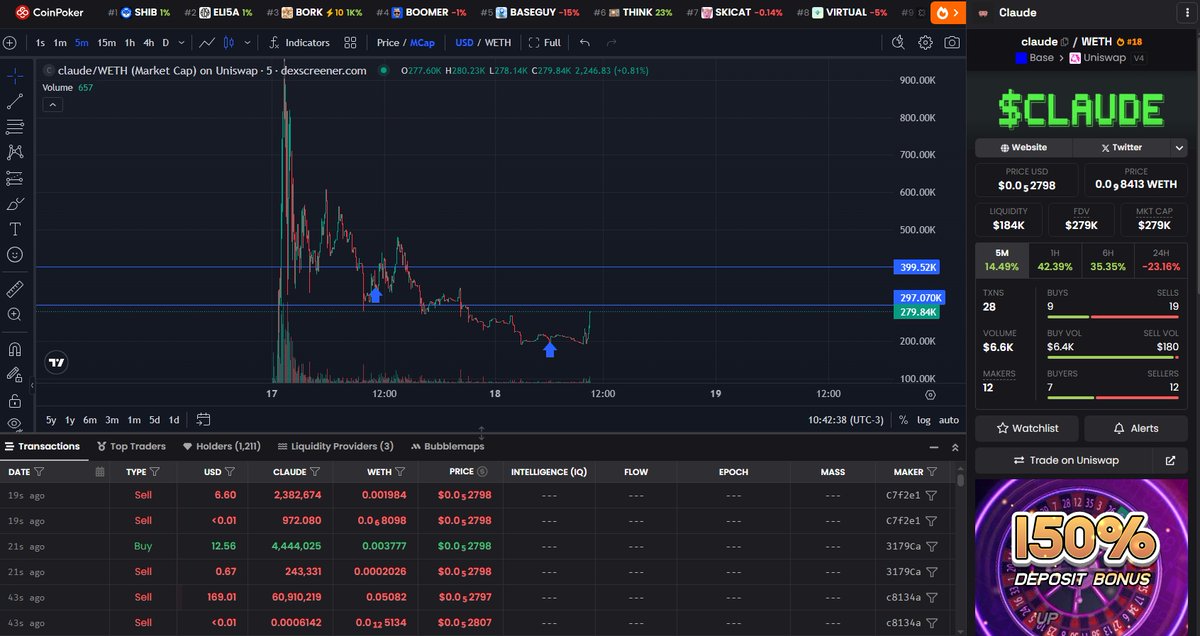Screen dimensions: 1200x636
Task: Expand the social links dropdown chevron
Action: tap(1180, 147)
